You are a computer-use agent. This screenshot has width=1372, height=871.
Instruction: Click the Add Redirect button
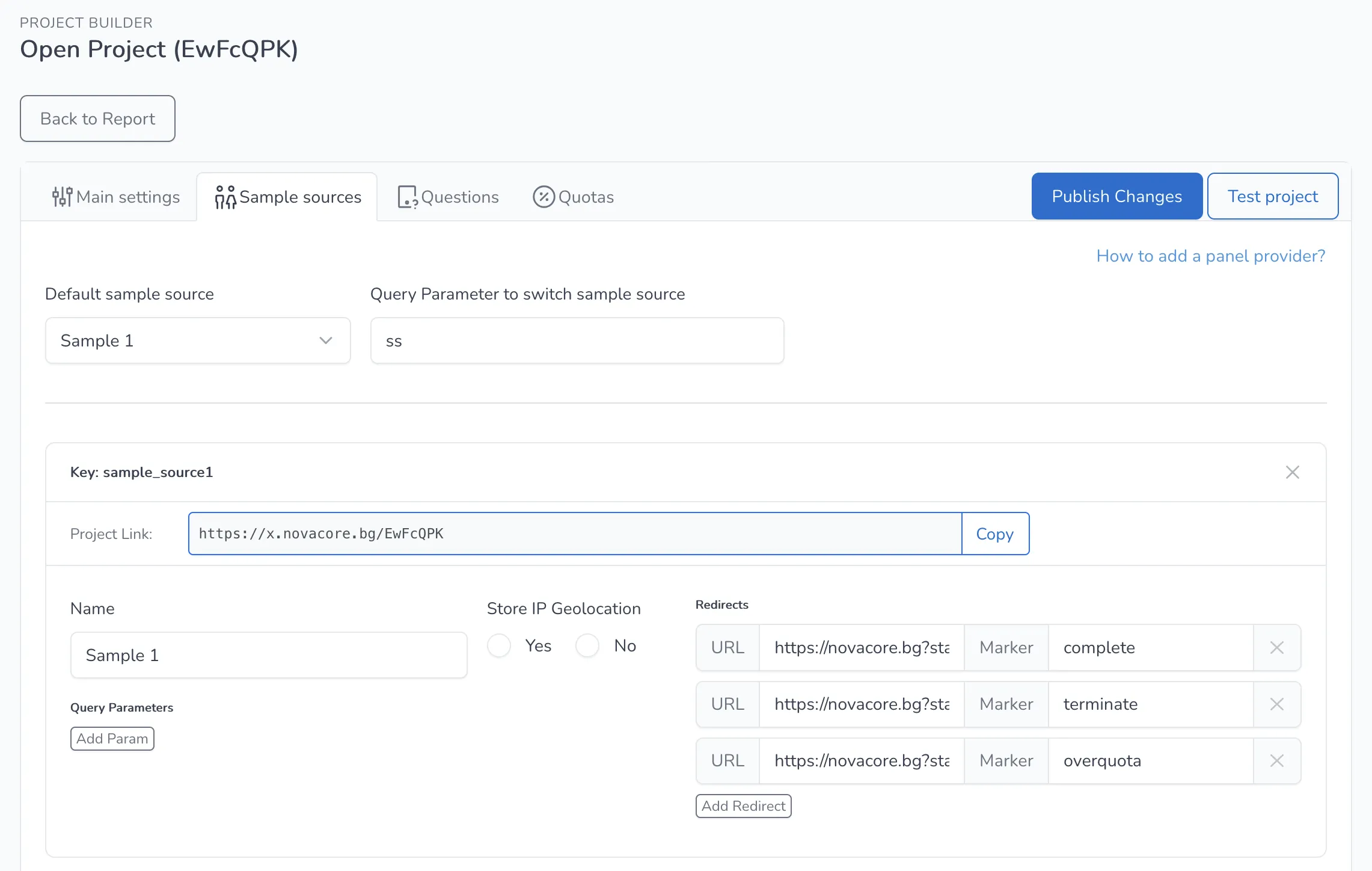743,806
